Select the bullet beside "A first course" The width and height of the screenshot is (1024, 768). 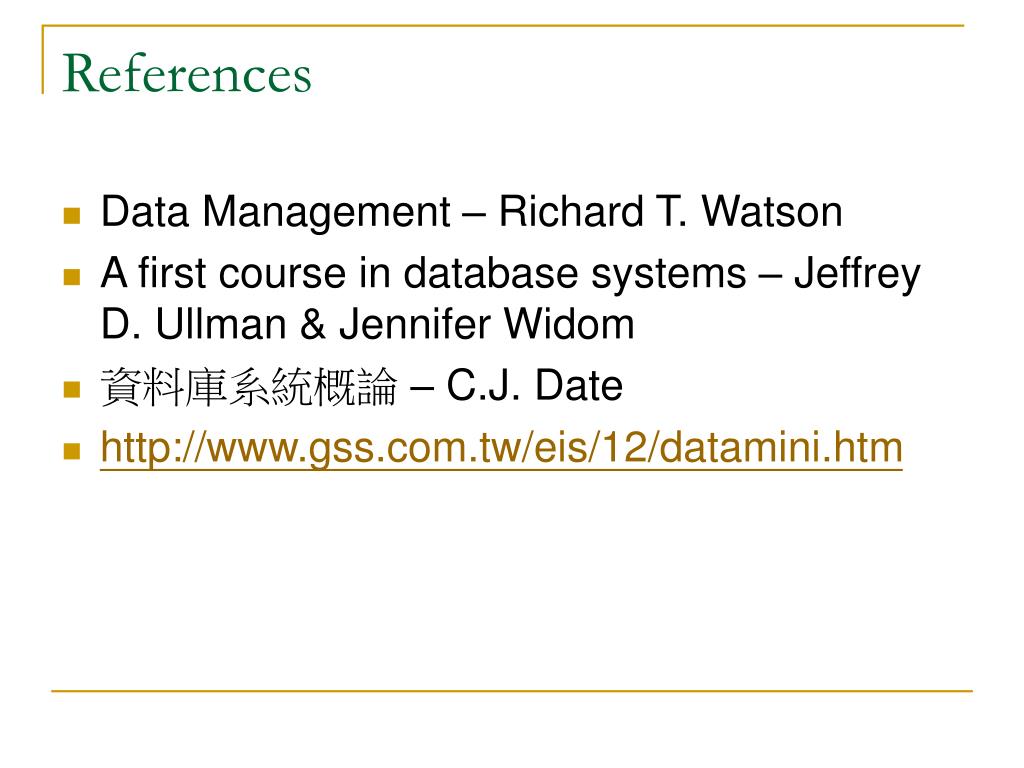(x=72, y=276)
